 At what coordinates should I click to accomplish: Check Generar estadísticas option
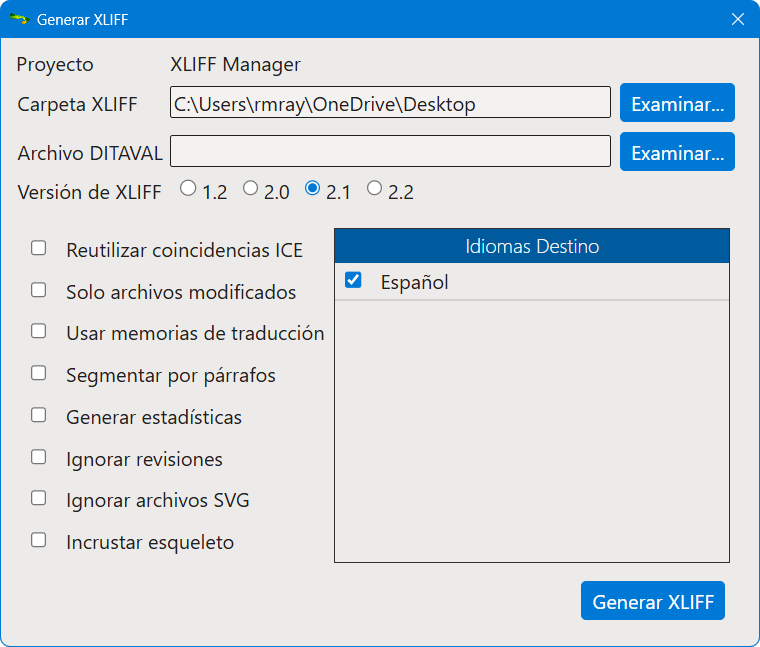[39, 415]
